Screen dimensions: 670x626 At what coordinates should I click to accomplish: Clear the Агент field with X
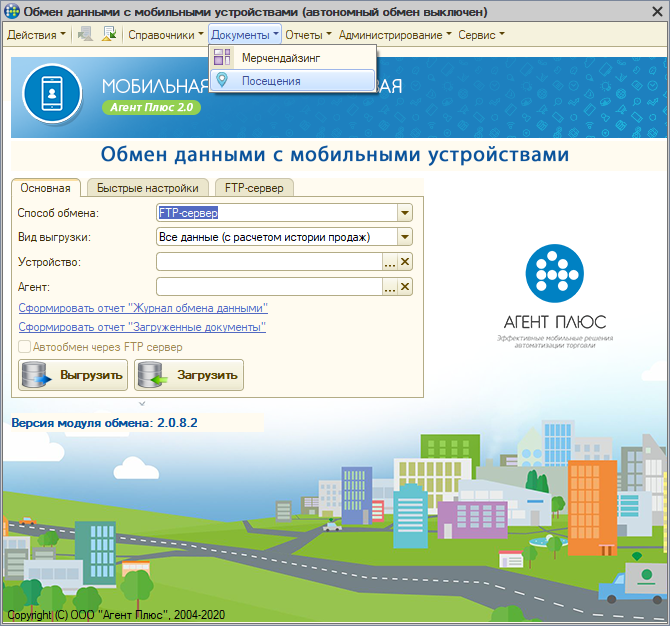[405, 286]
